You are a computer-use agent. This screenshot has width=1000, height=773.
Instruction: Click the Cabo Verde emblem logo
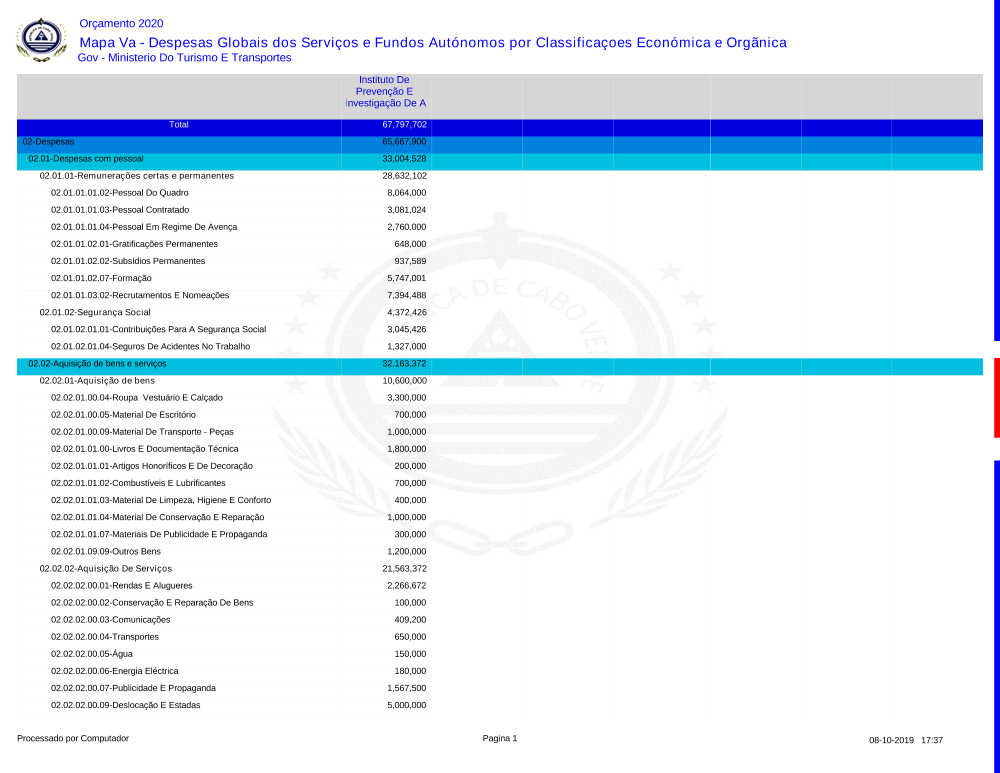pos(40,39)
